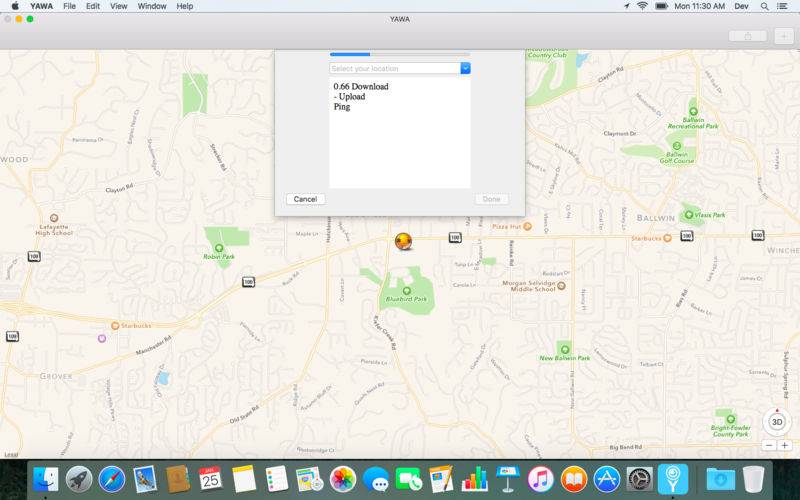800x500 pixels.
Task: Select Ballwin Golf Course marker
Action: 677,146
